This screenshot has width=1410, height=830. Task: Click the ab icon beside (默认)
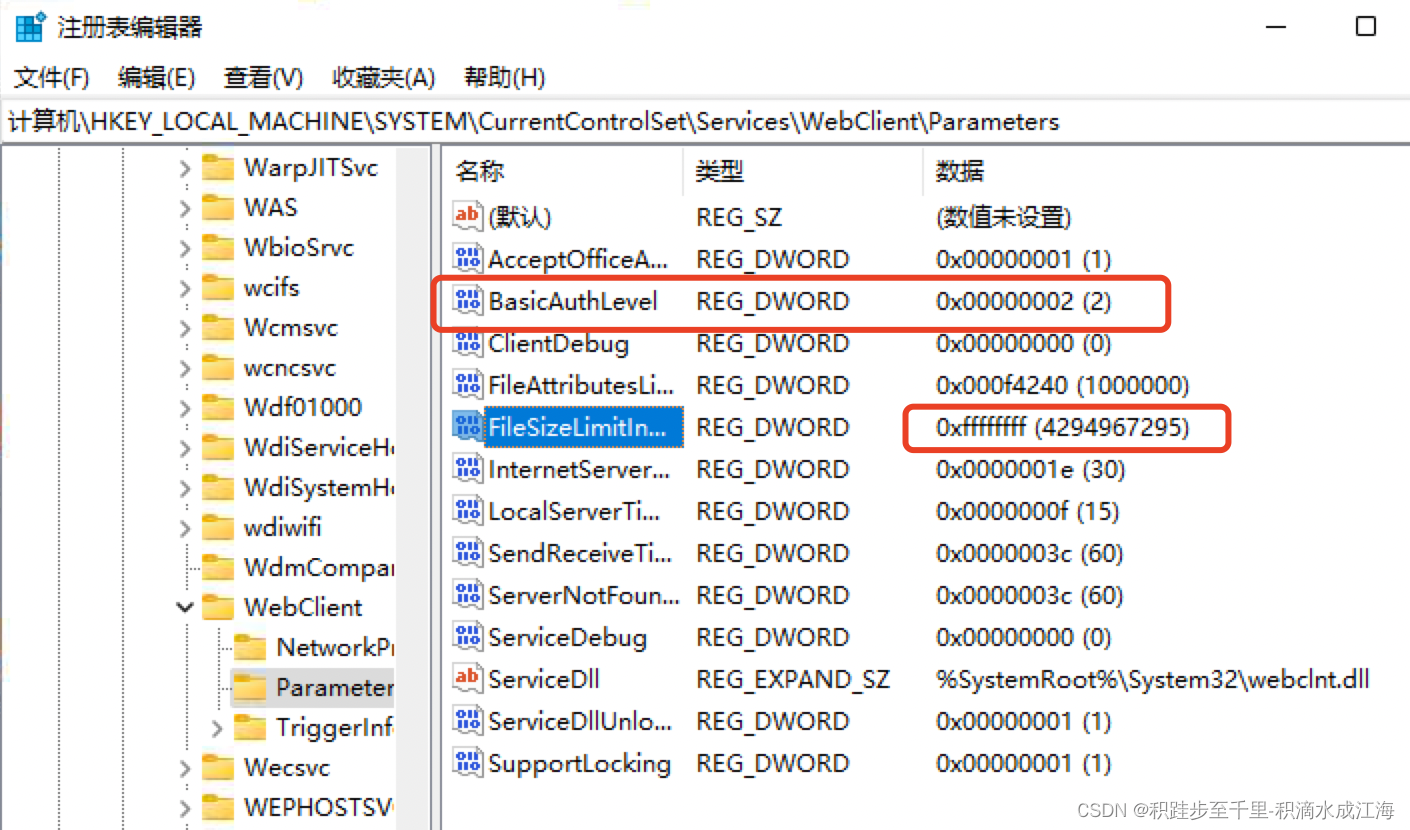(x=466, y=216)
